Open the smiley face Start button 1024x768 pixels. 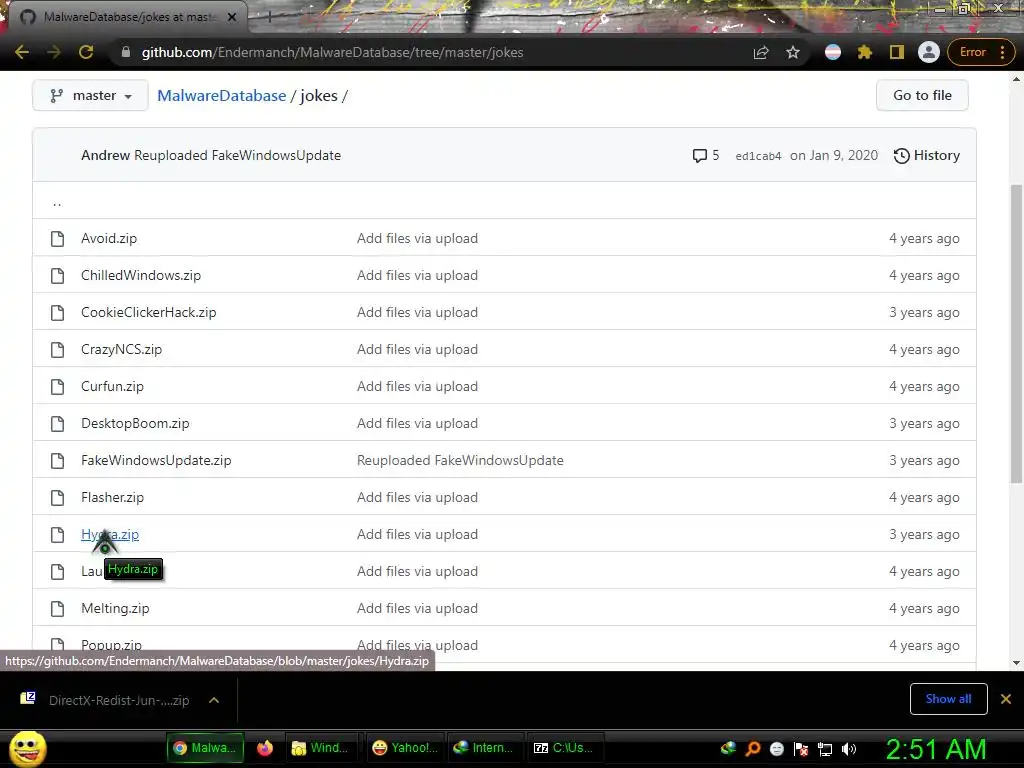27,748
